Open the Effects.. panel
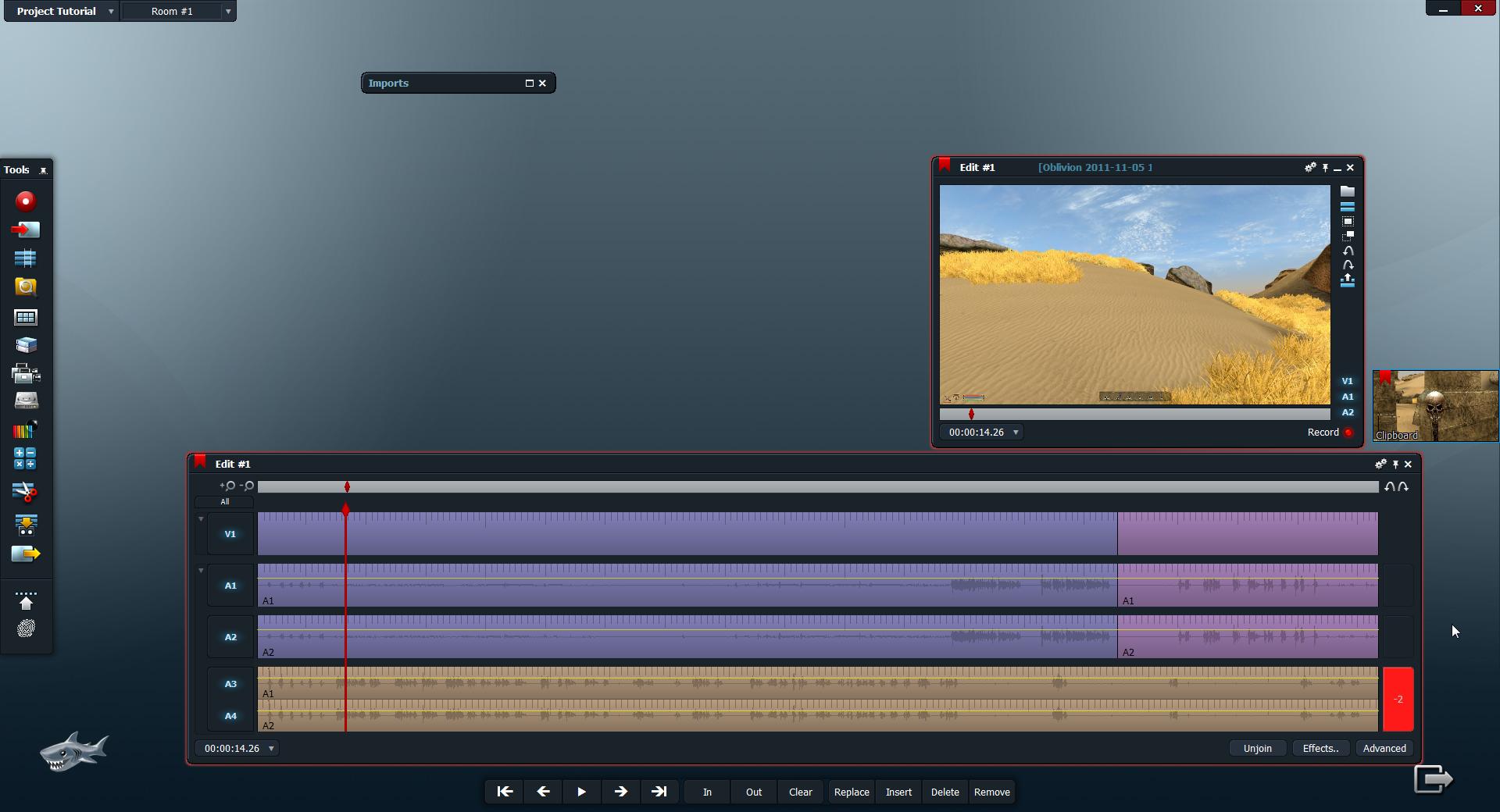Viewport: 1500px width, 812px height. coord(1320,749)
